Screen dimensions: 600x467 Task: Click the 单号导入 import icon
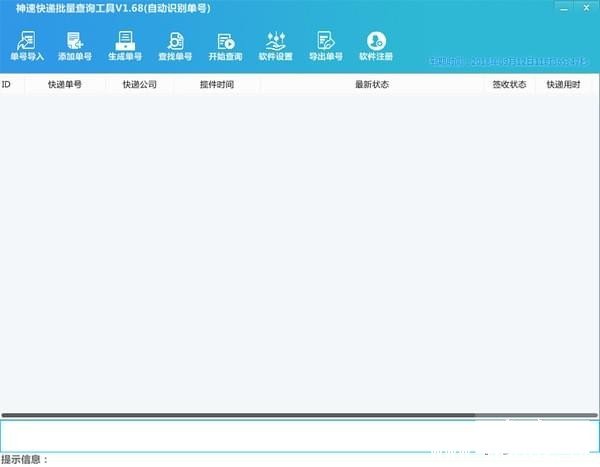tap(27, 45)
